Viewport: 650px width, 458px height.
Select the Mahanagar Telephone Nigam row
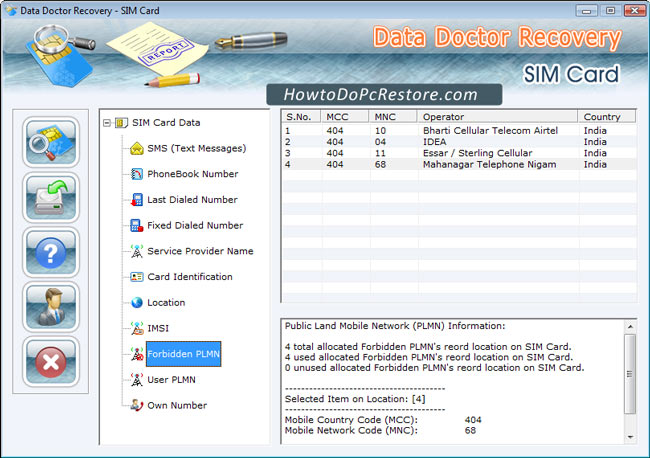click(459, 164)
